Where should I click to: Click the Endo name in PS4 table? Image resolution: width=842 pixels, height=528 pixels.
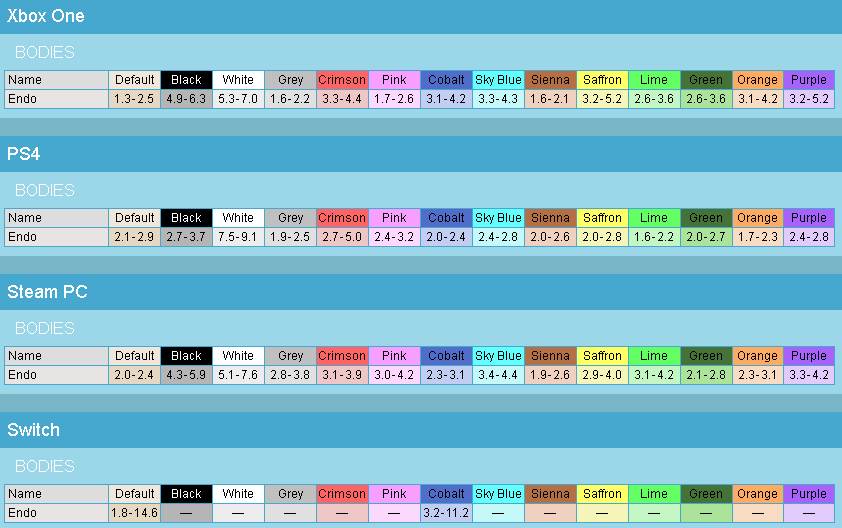point(56,237)
